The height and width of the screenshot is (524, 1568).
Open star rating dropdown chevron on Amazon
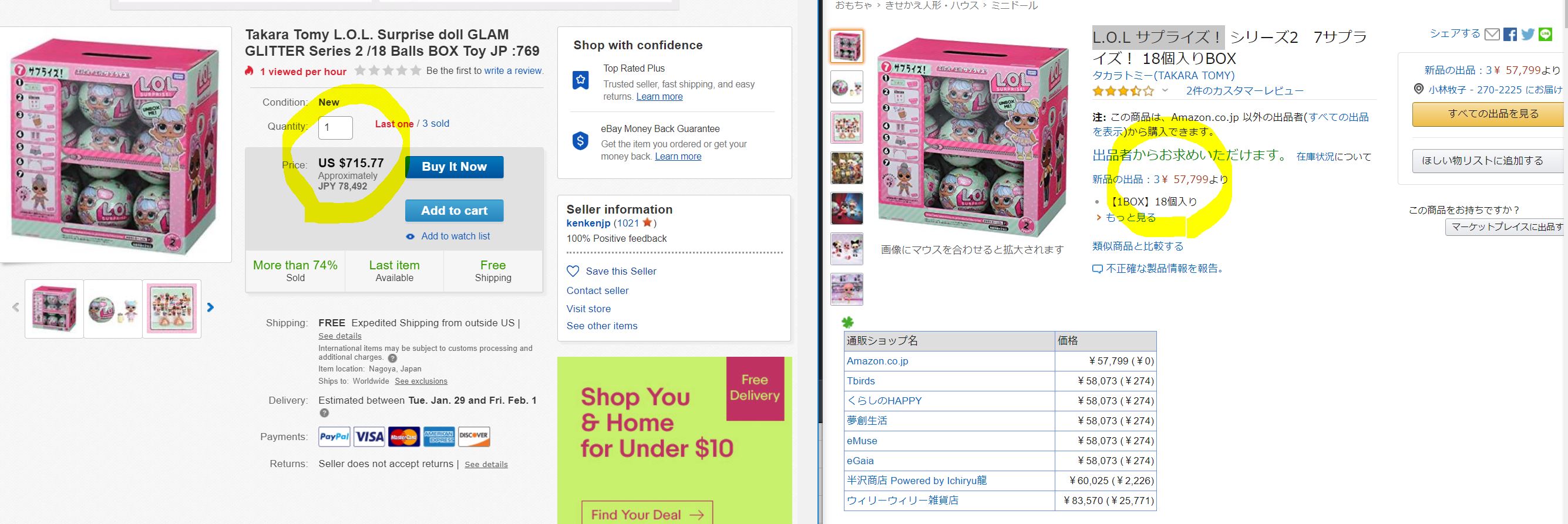[x=1165, y=91]
